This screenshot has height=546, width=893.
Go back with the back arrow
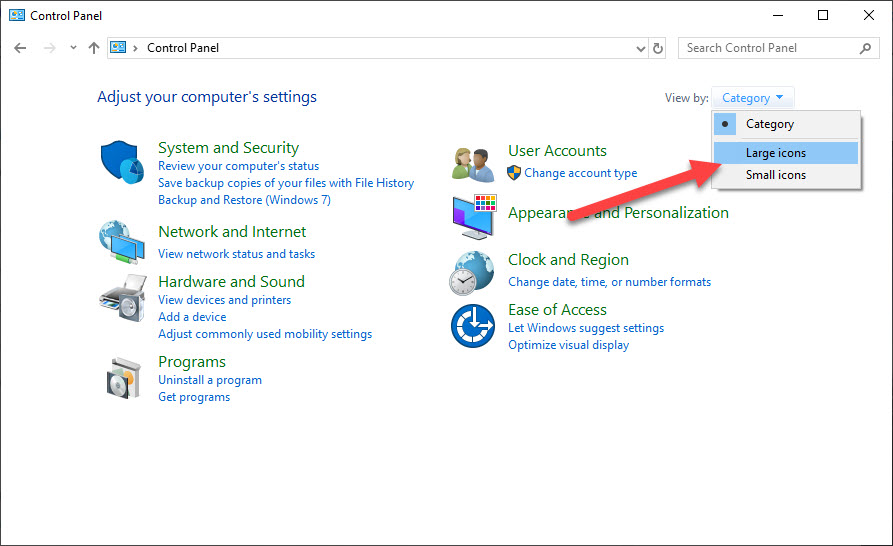point(20,48)
